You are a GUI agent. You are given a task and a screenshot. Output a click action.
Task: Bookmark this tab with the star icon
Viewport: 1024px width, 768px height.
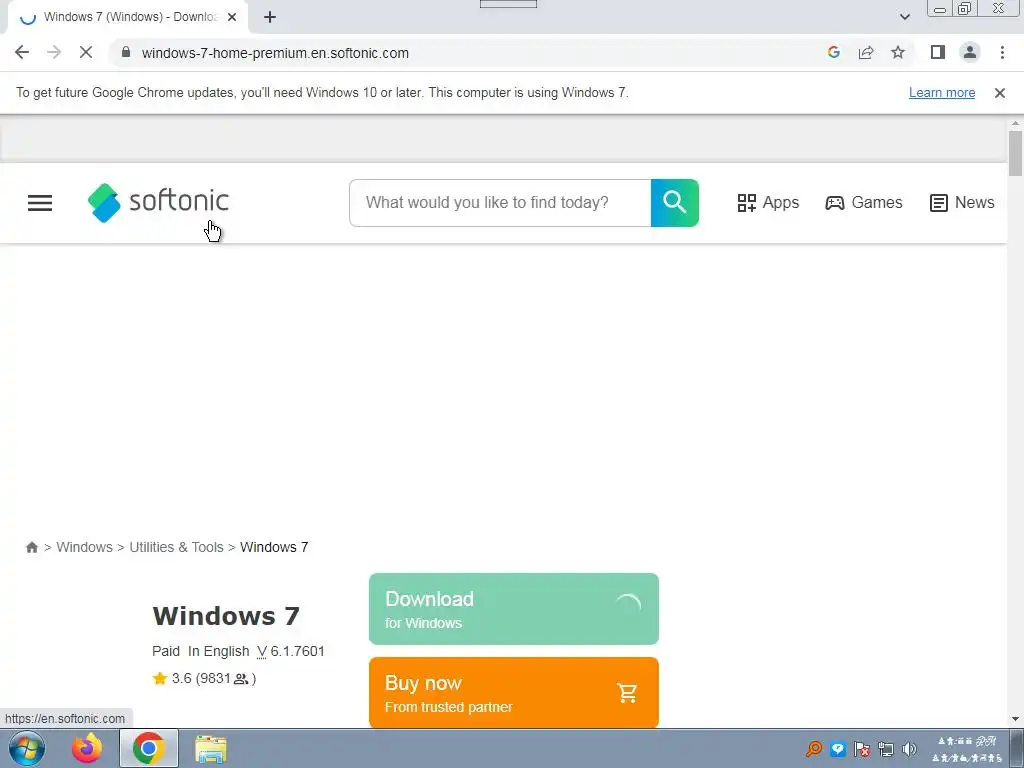point(898,53)
